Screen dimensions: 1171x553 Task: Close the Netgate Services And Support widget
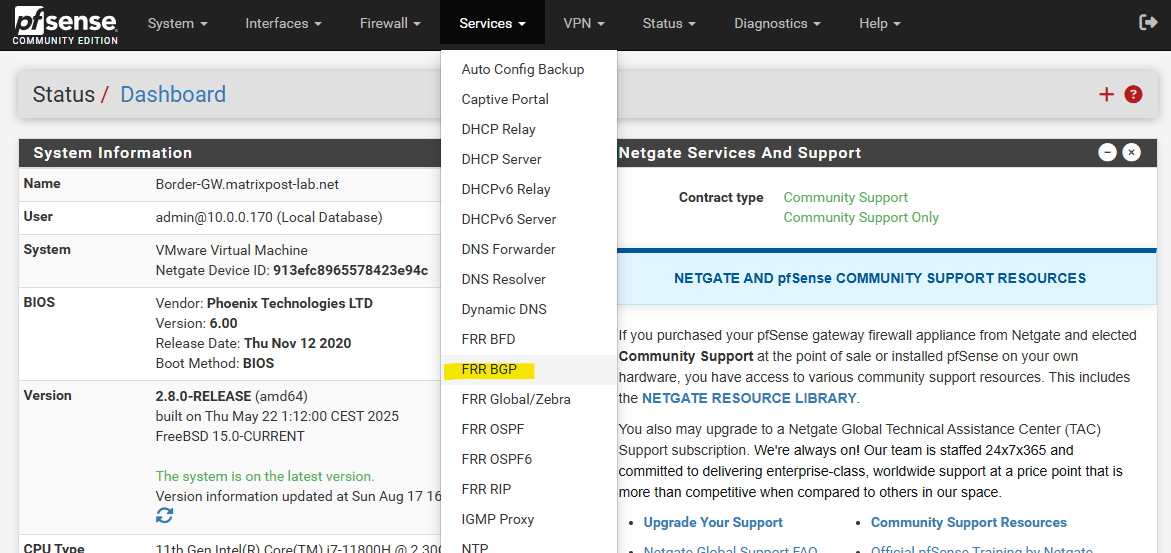tap(1131, 152)
